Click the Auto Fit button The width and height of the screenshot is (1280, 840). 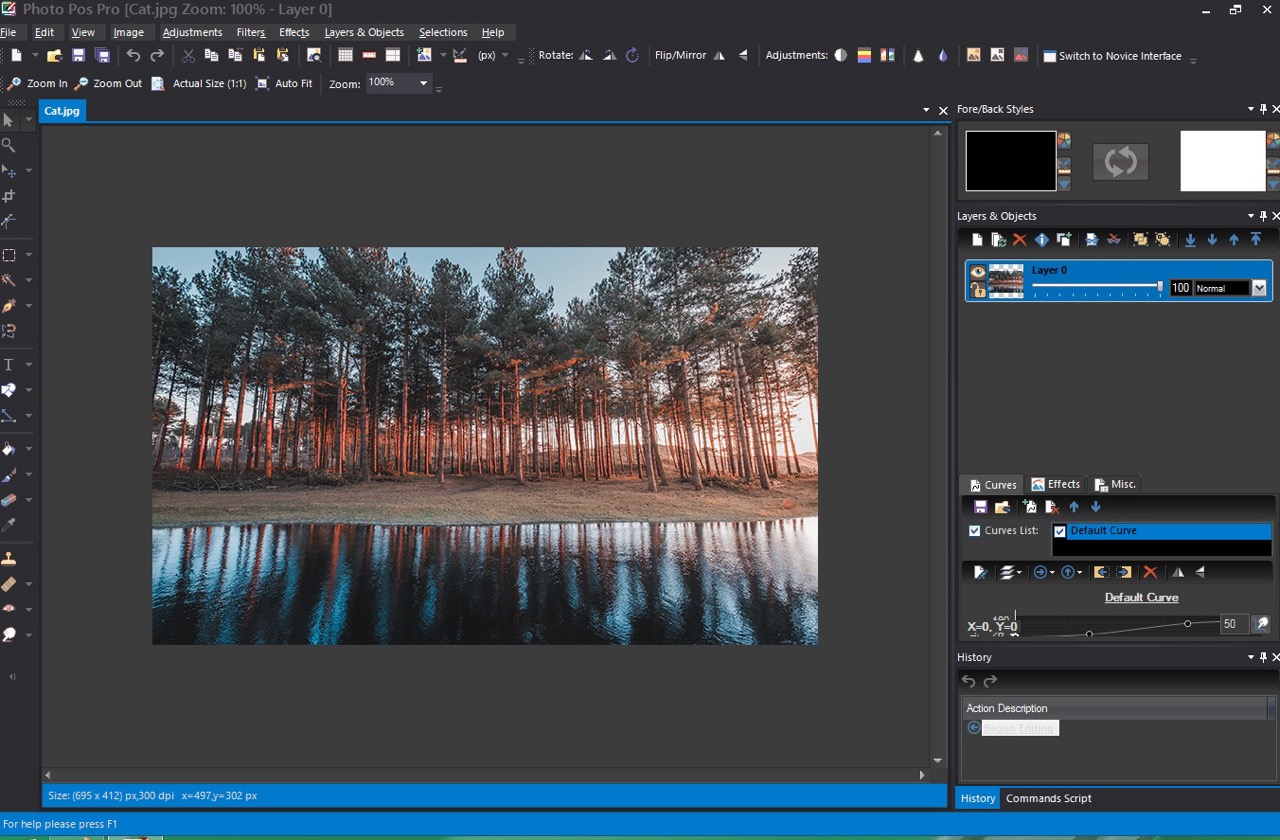pyautogui.click(x=285, y=83)
